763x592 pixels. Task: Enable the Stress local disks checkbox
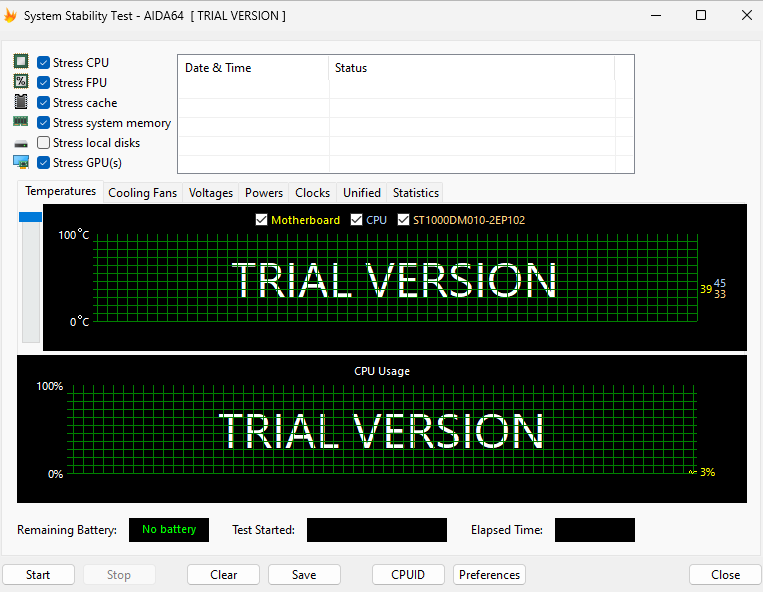pyautogui.click(x=43, y=143)
